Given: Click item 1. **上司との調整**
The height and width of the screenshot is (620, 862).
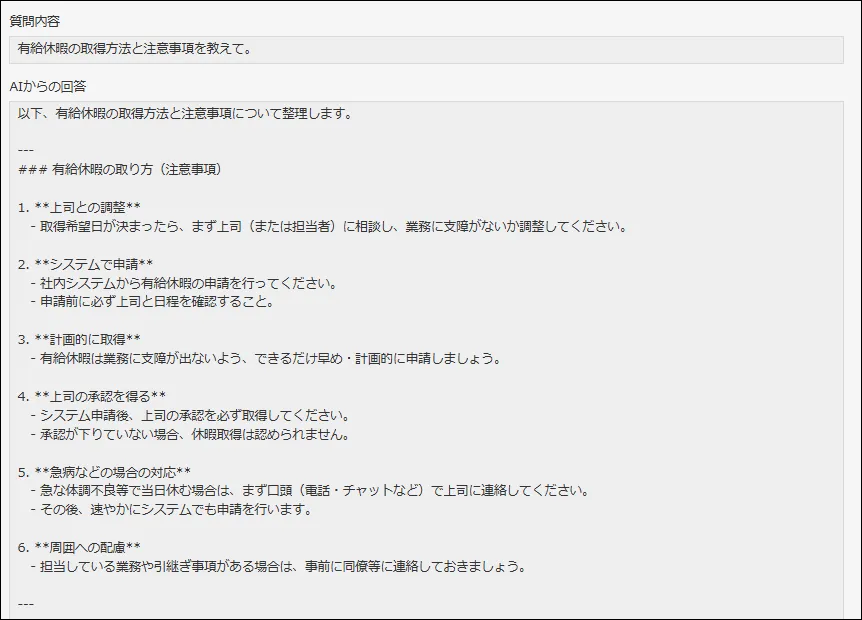Looking at the screenshot, I should pyautogui.click(x=79, y=207).
